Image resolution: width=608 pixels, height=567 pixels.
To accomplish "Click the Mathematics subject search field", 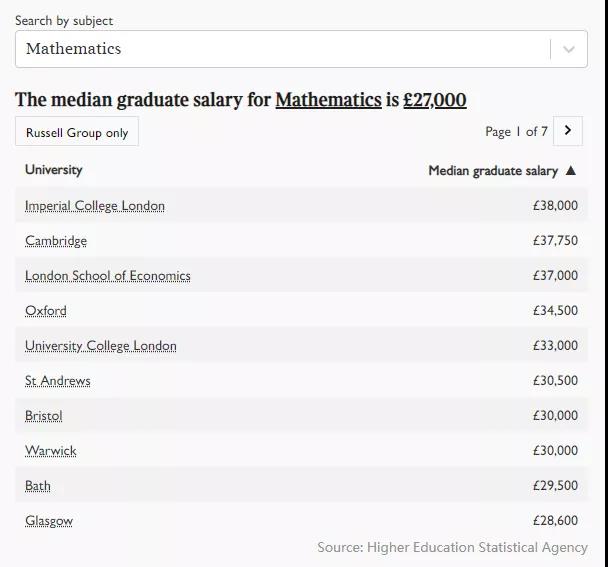I will pos(280,49).
